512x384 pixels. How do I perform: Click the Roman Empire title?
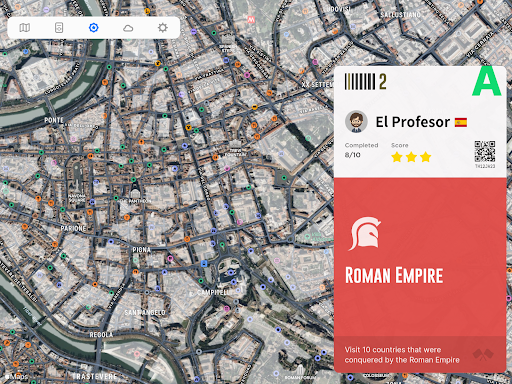394,275
